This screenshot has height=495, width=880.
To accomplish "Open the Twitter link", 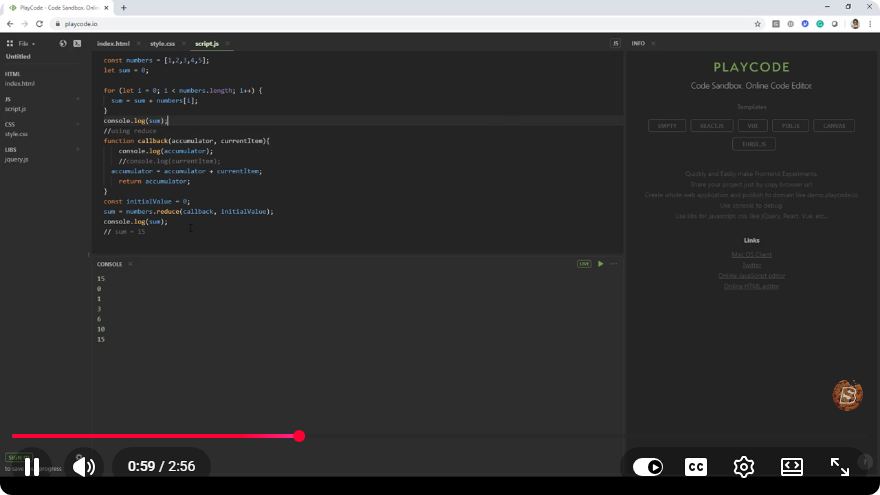I will coord(751,265).
